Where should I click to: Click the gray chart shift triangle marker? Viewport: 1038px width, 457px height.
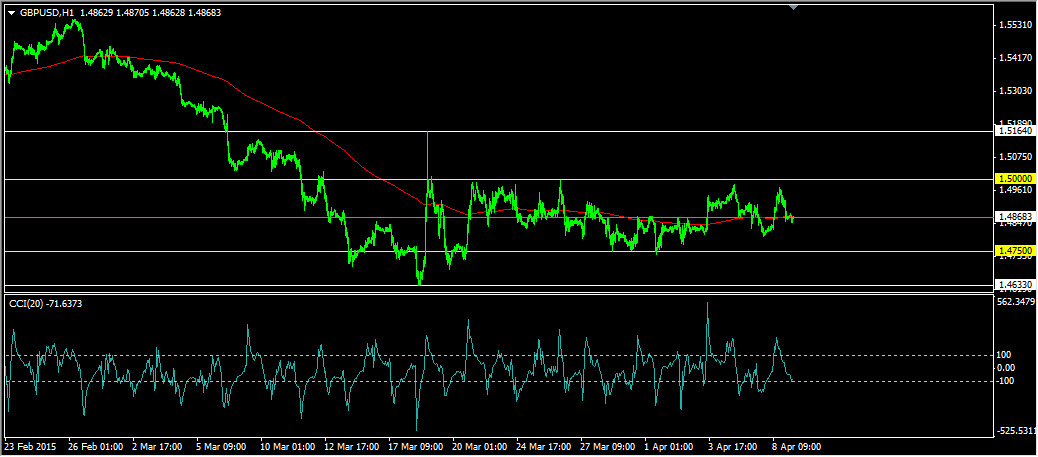pos(794,7)
